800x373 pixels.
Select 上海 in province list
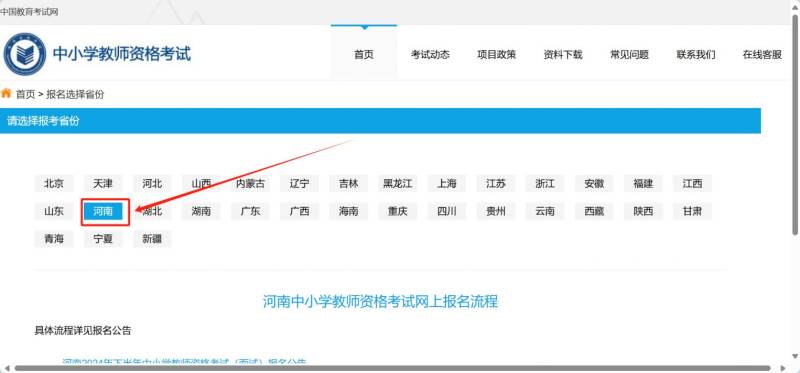coord(446,184)
